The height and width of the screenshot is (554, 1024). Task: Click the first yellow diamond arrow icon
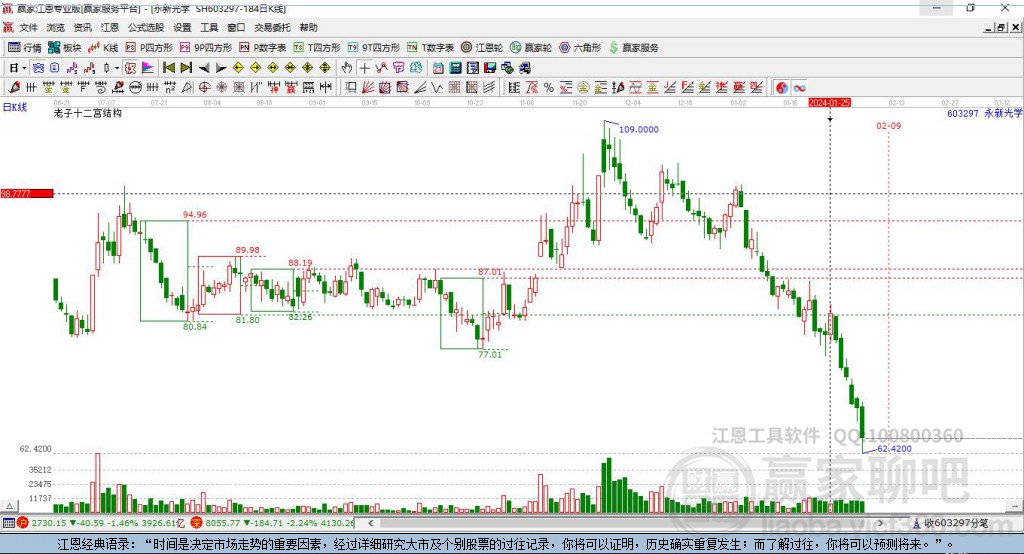click(238, 68)
